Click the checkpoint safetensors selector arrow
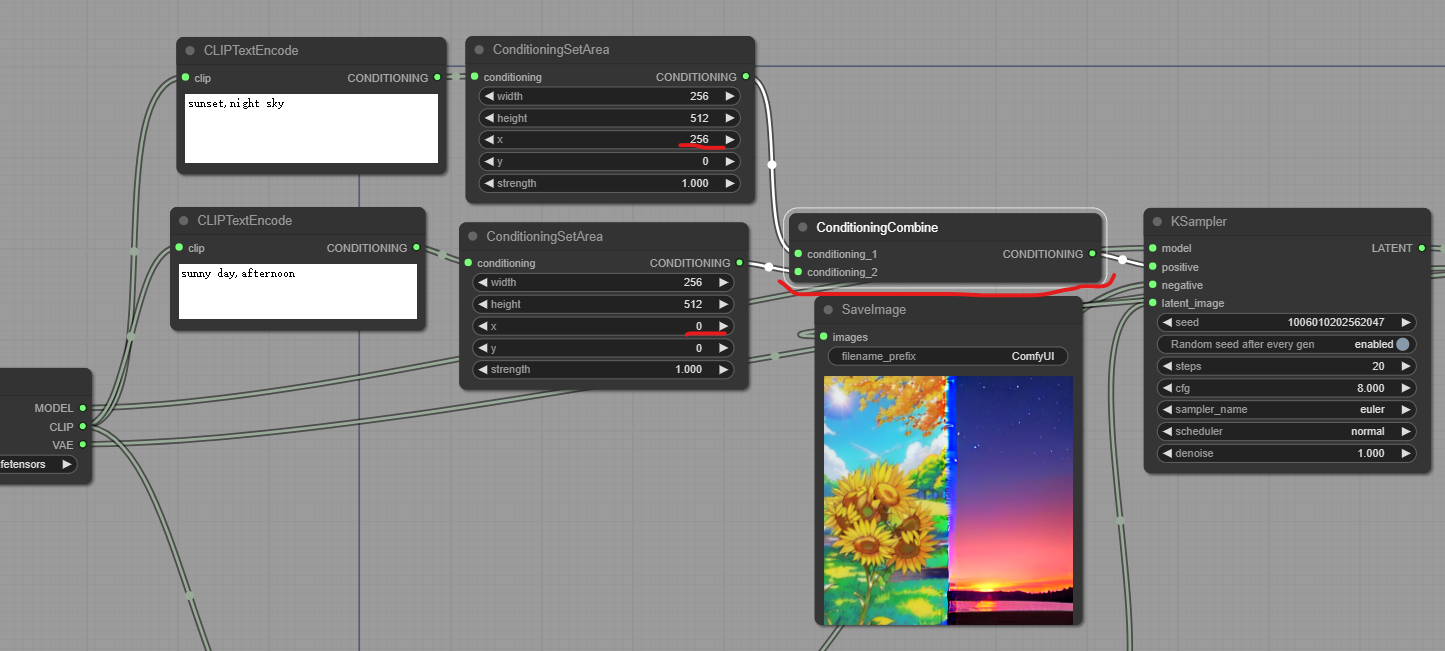This screenshot has width=1445, height=651. [x=66, y=464]
